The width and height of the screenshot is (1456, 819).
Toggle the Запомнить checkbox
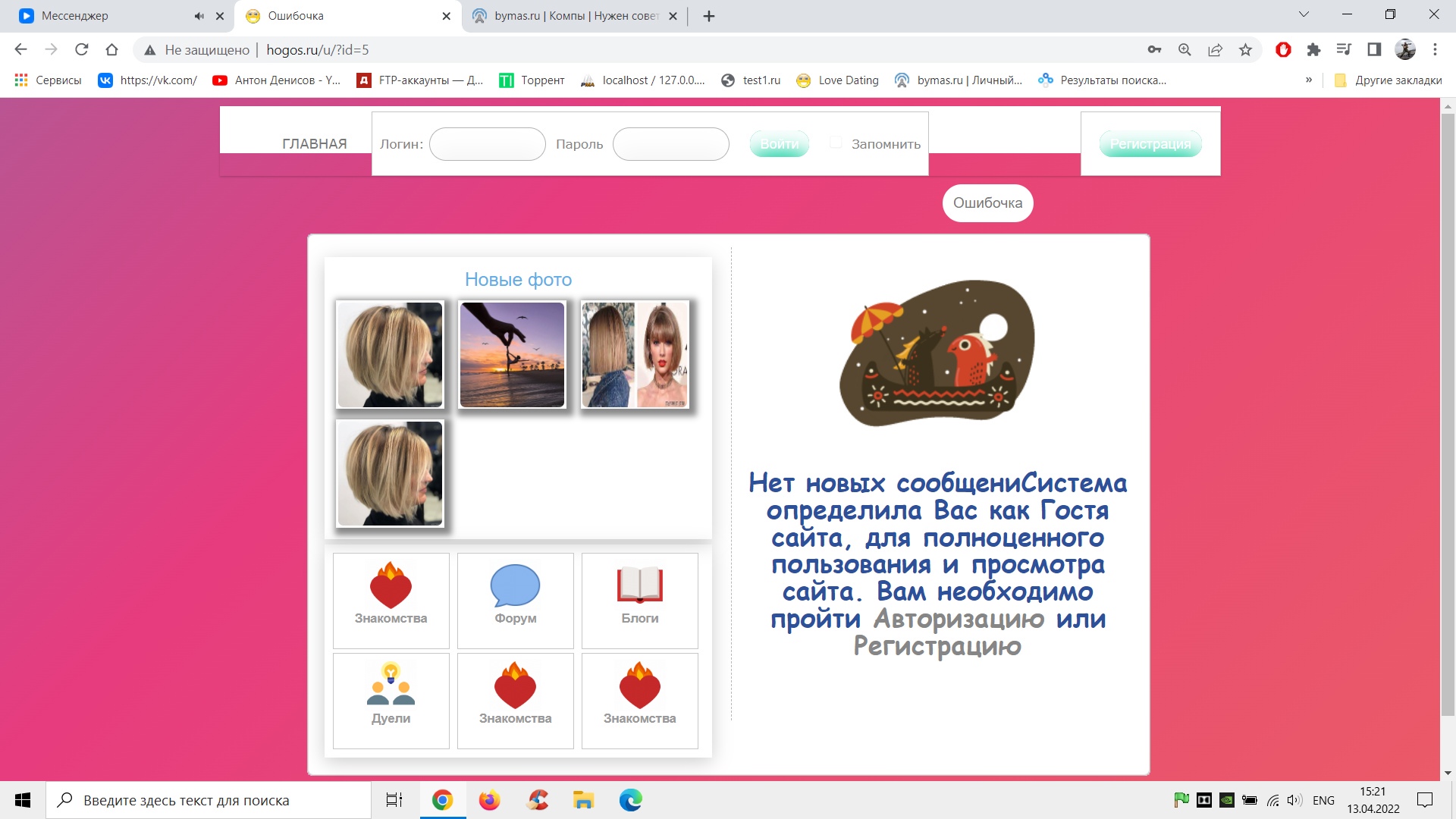point(836,143)
